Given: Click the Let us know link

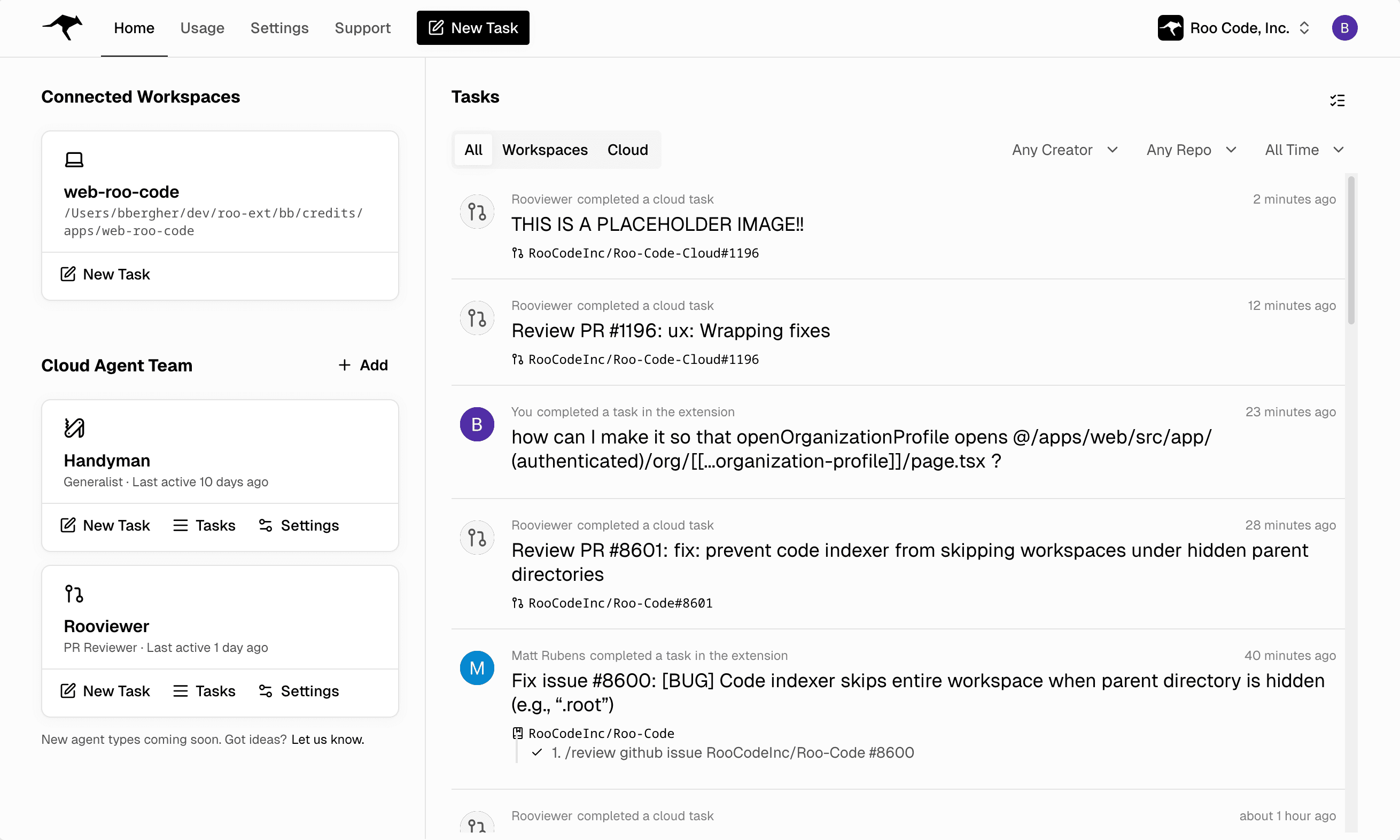Looking at the screenshot, I should (326, 738).
